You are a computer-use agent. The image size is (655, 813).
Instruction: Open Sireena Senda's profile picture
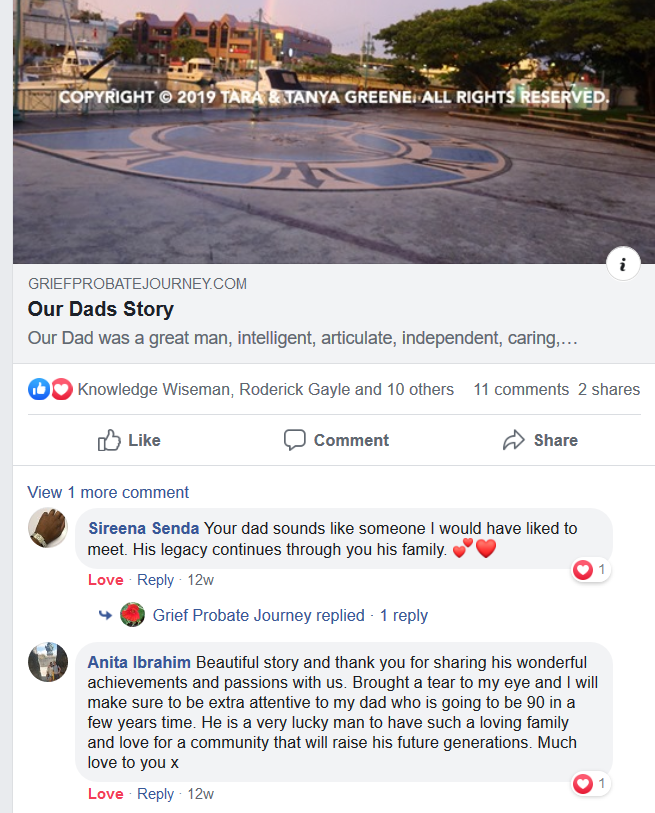tap(48, 528)
